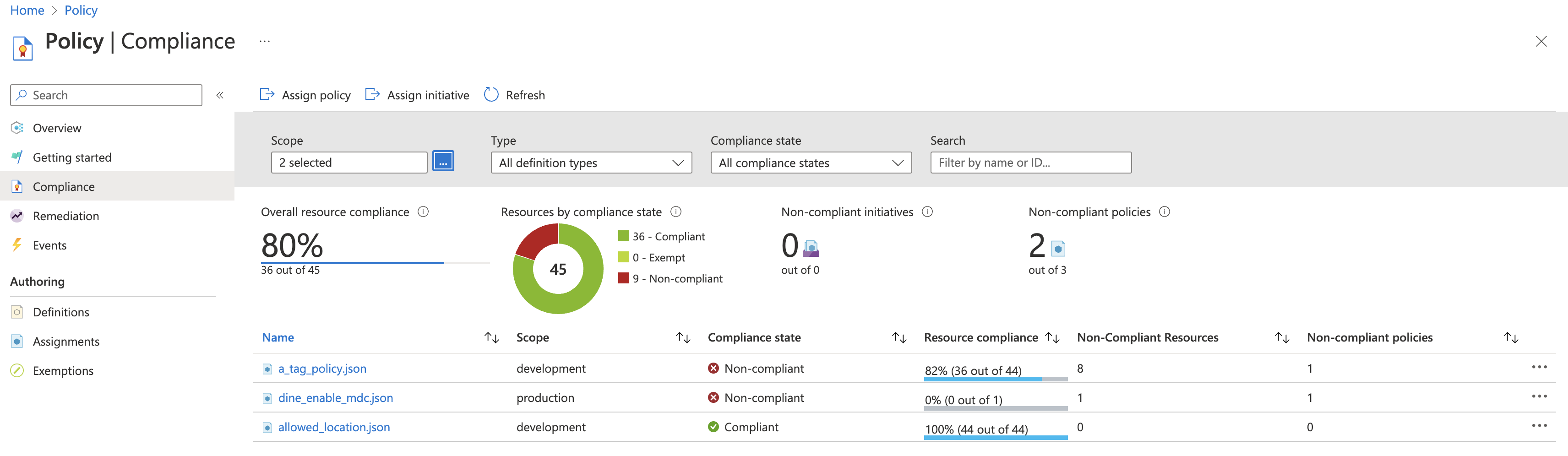
Task: Collapse the sidebar with double chevron
Action: [x=220, y=95]
